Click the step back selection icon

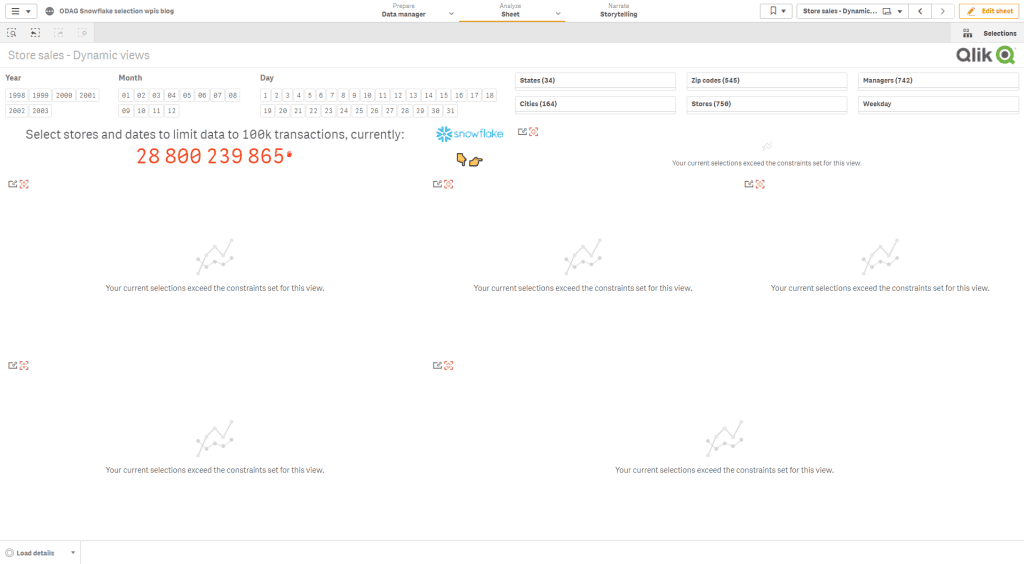tap(34, 33)
